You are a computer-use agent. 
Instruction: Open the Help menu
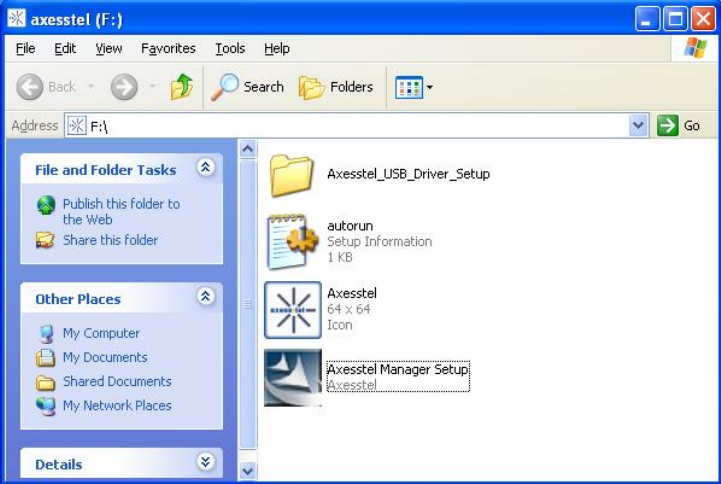[276, 48]
